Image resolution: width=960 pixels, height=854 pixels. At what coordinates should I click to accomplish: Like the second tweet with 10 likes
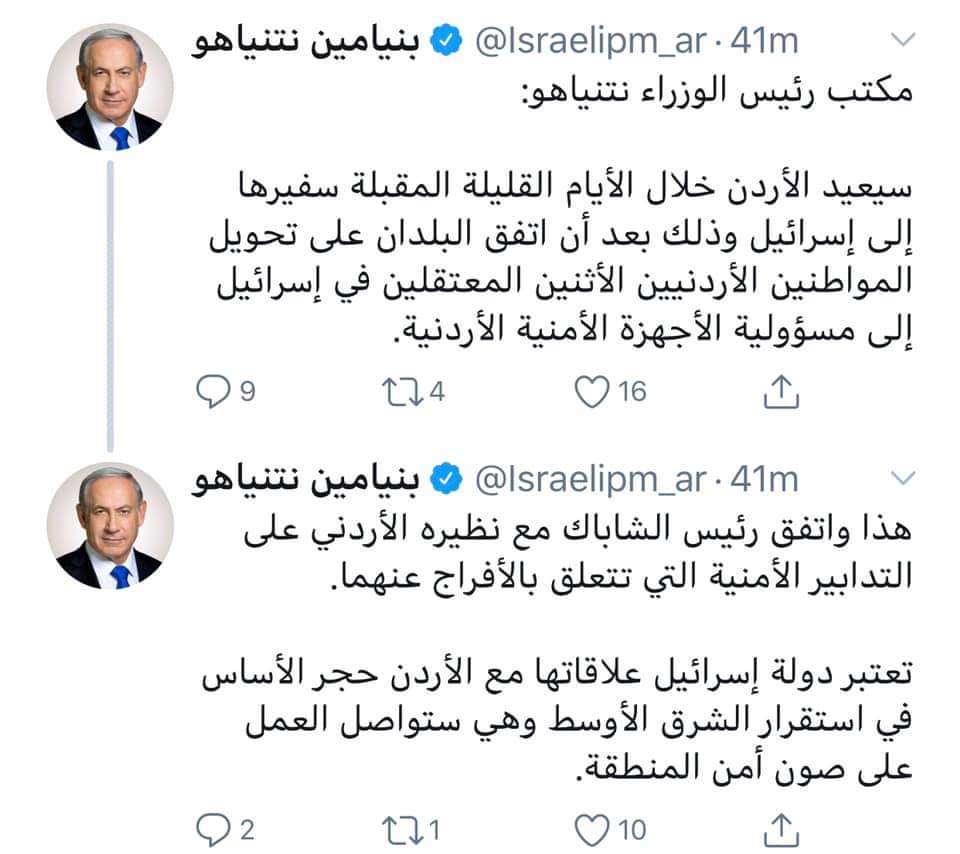[594, 829]
